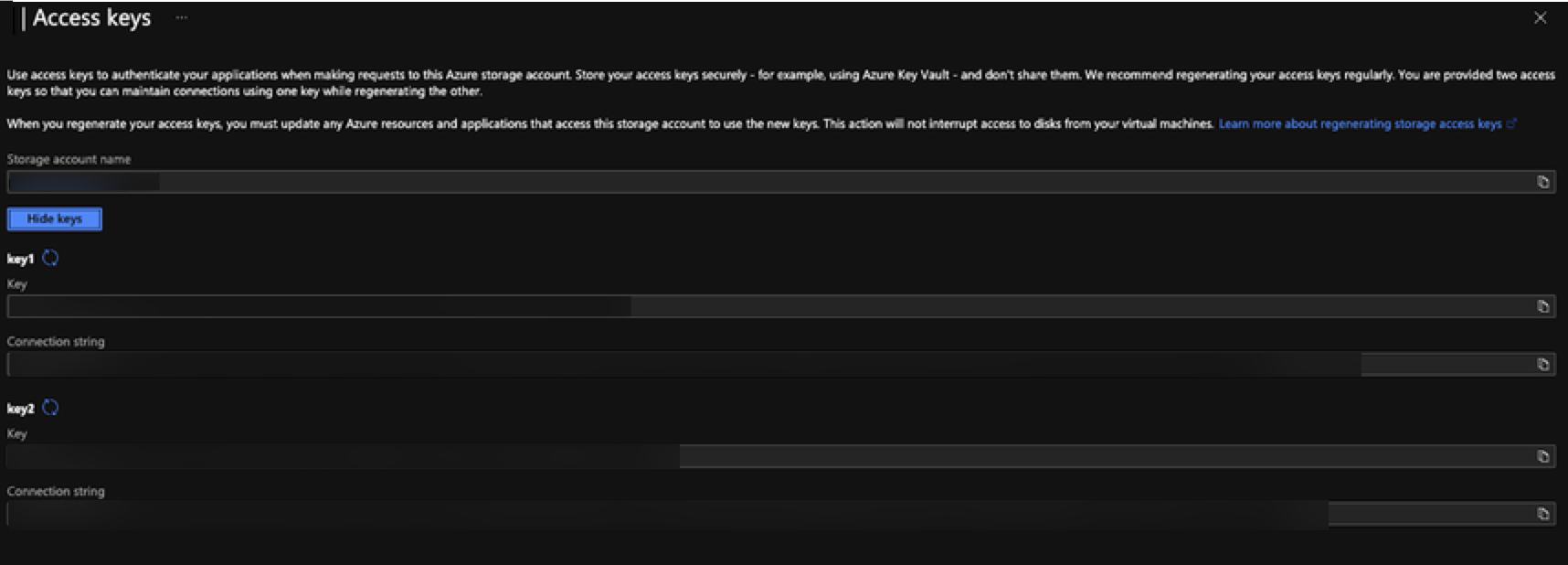The image size is (1568, 565).
Task: Copy the storage account name
Action: pos(1543,182)
